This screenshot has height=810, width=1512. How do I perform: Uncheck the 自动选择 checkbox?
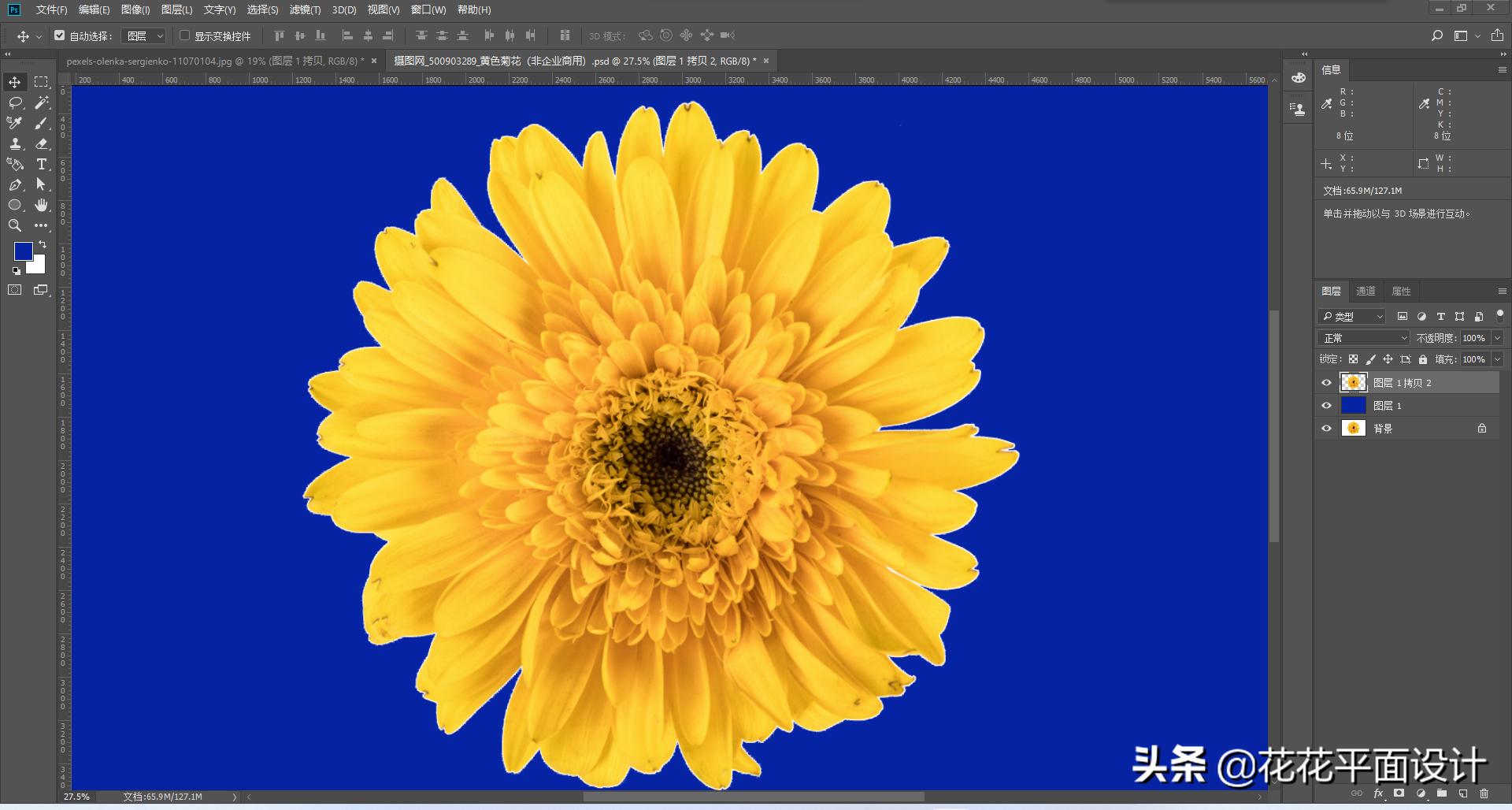coord(60,35)
